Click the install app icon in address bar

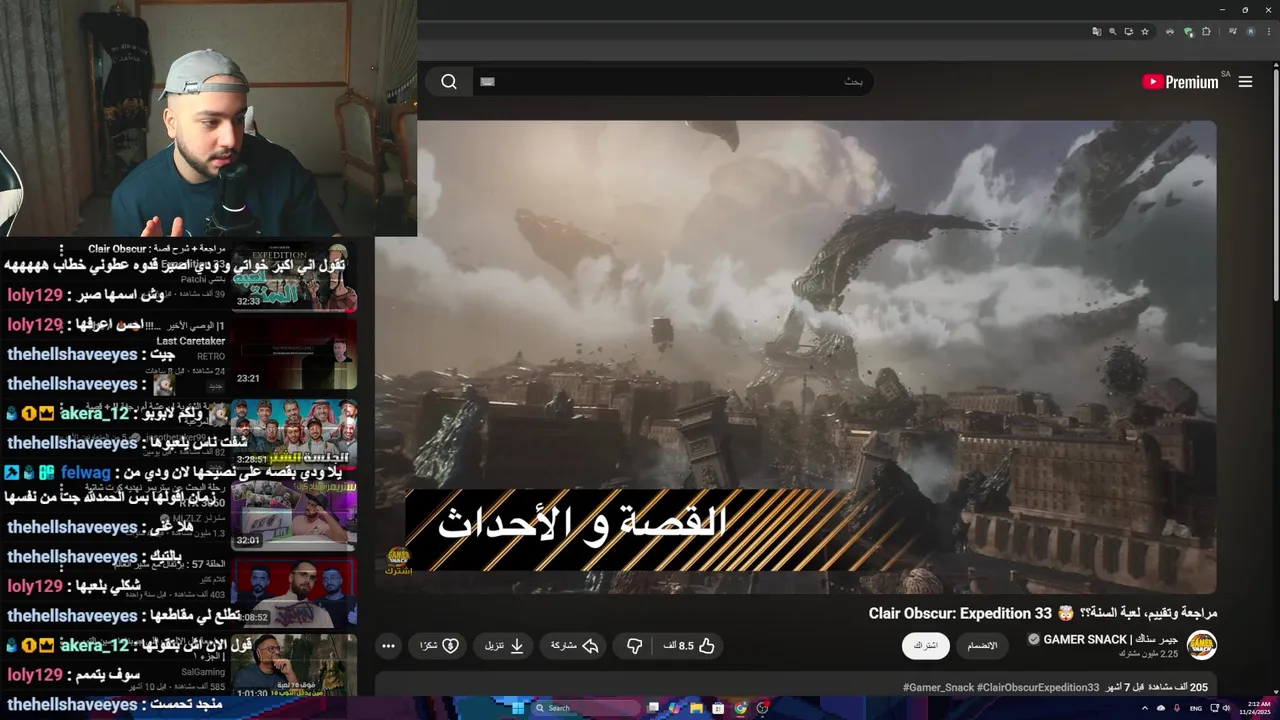click(x=1129, y=32)
